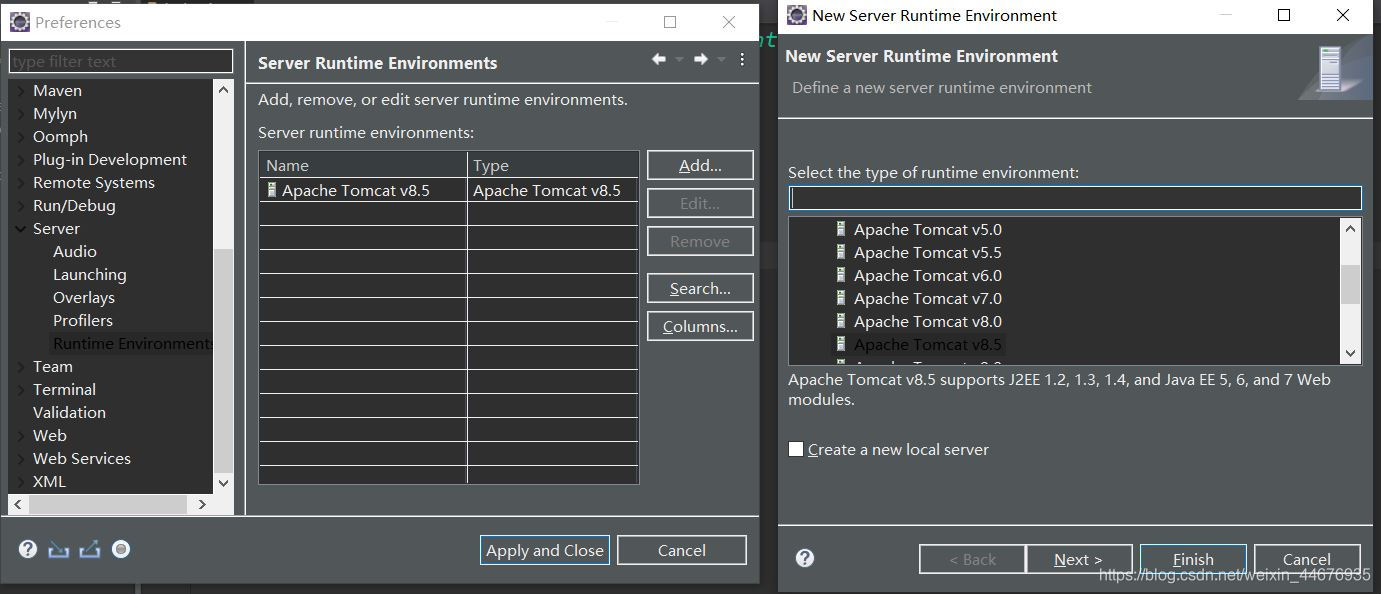Enable Create a new local server checkbox
Image resolution: width=1381 pixels, height=594 pixels.
[x=796, y=449]
